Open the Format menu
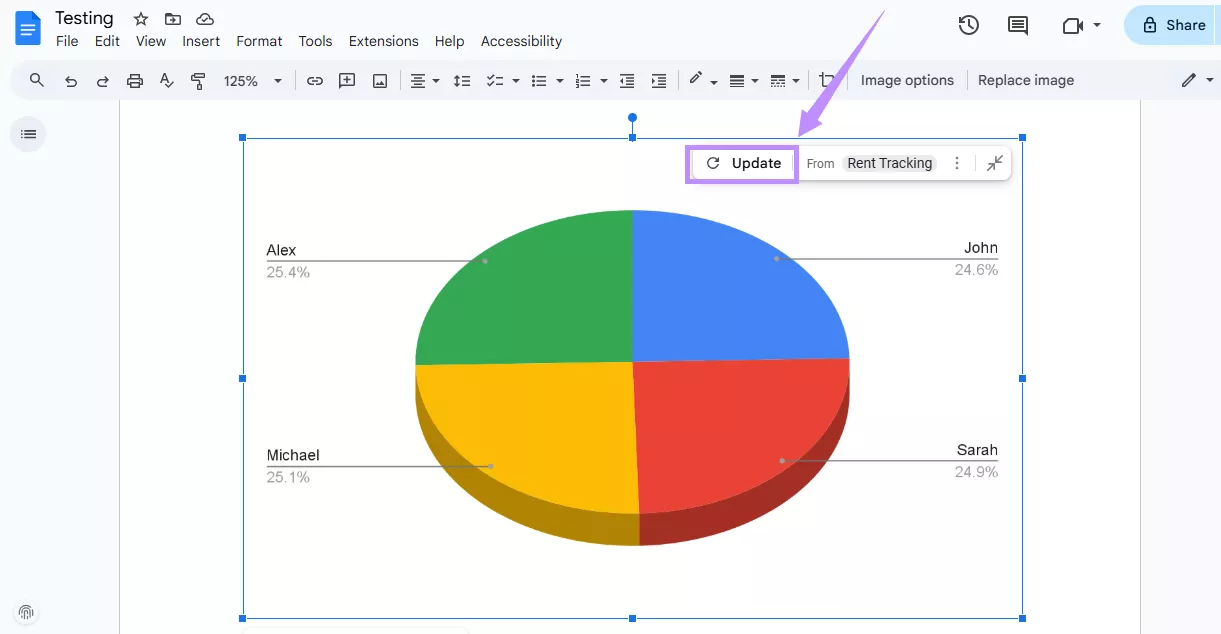This screenshot has height=634, width=1221. [x=259, y=41]
